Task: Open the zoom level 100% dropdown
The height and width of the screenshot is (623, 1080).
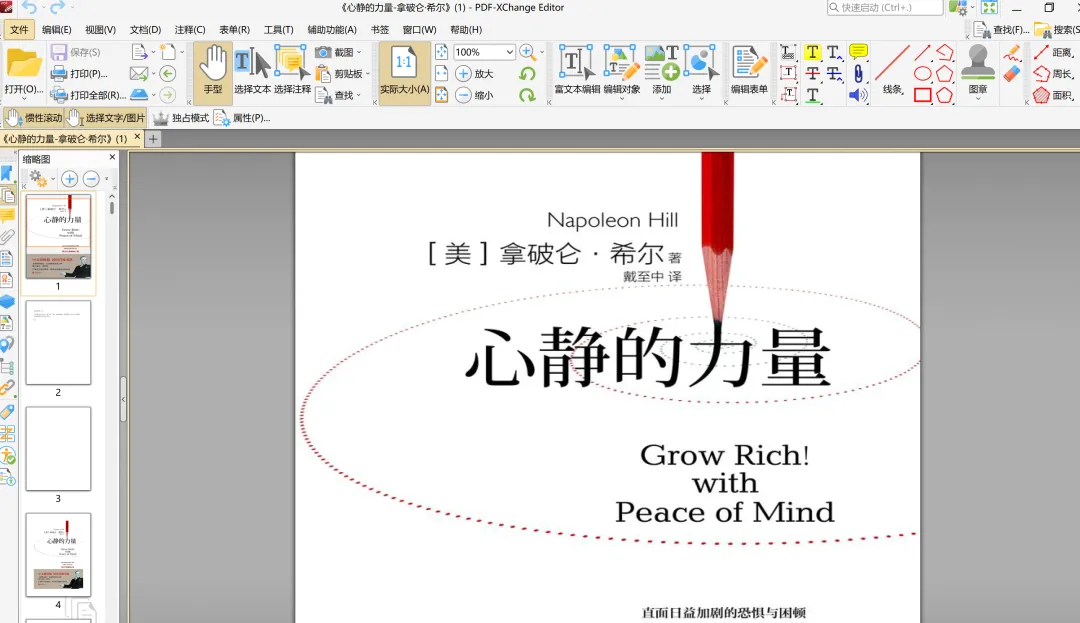Action: (510, 52)
